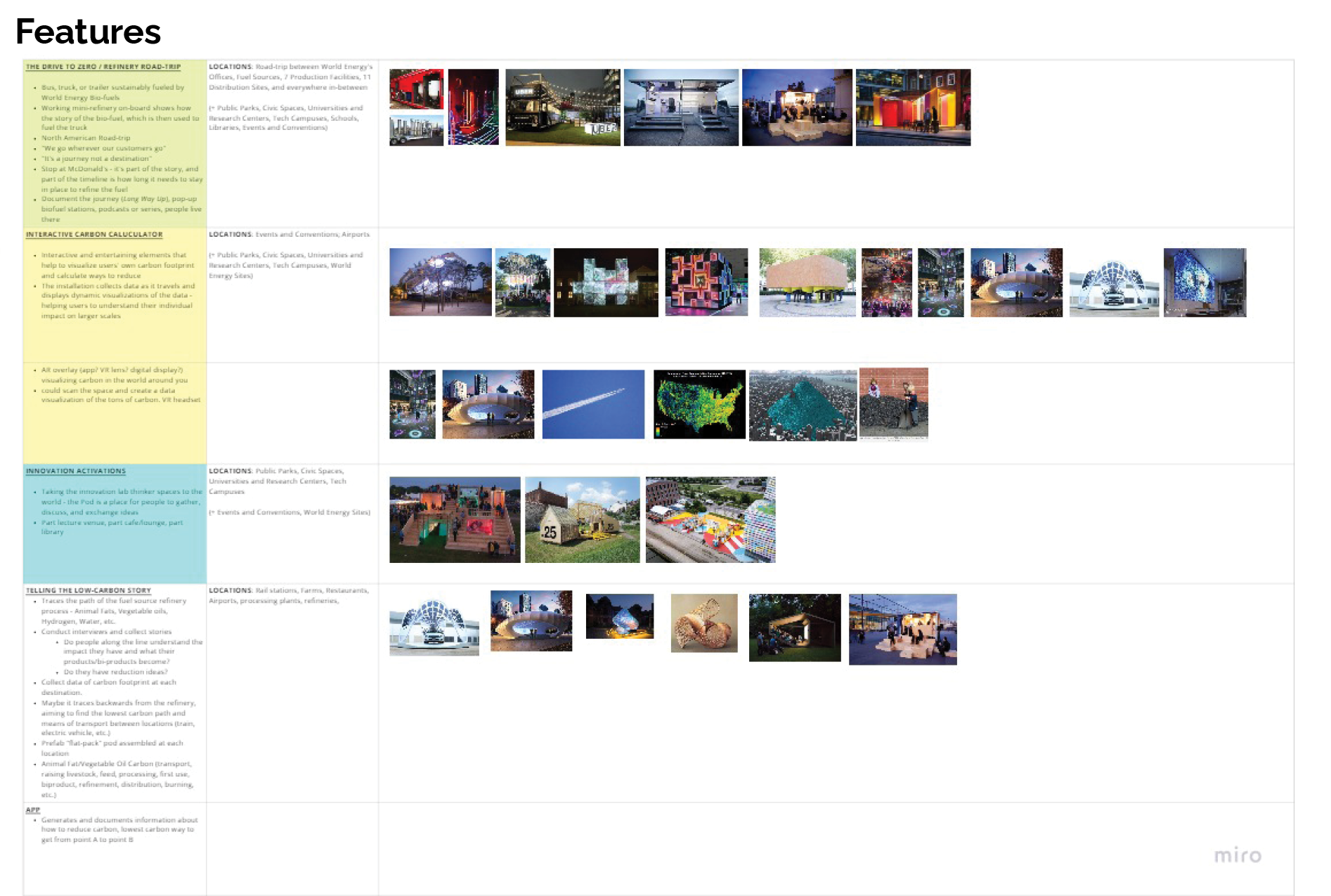Screen dimensions: 1331x896
Task: Select the dark cabin in forest photo
Action: (x=795, y=628)
